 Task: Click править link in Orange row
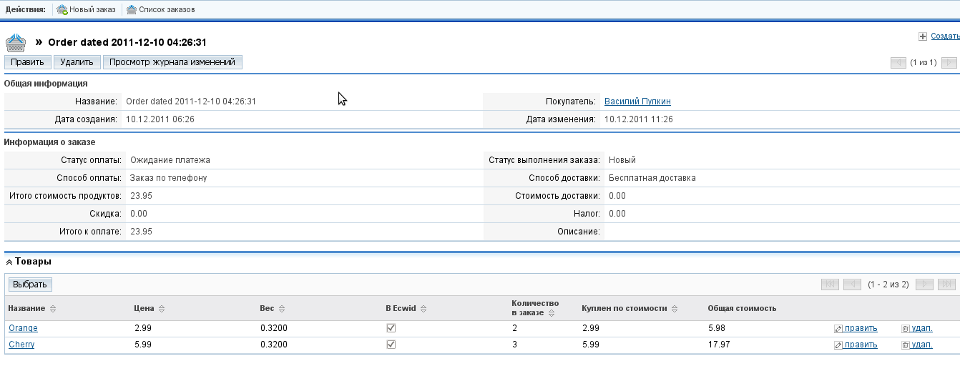click(x=860, y=329)
